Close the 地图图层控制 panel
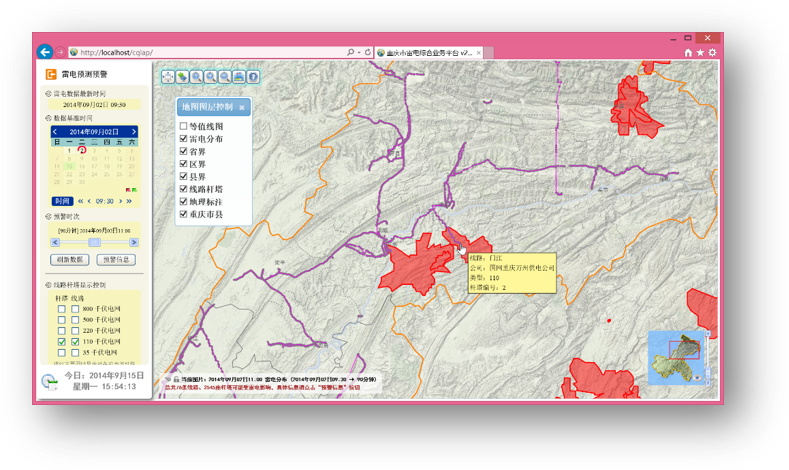Image resolution: width=789 pixels, height=470 pixels. [241, 107]
